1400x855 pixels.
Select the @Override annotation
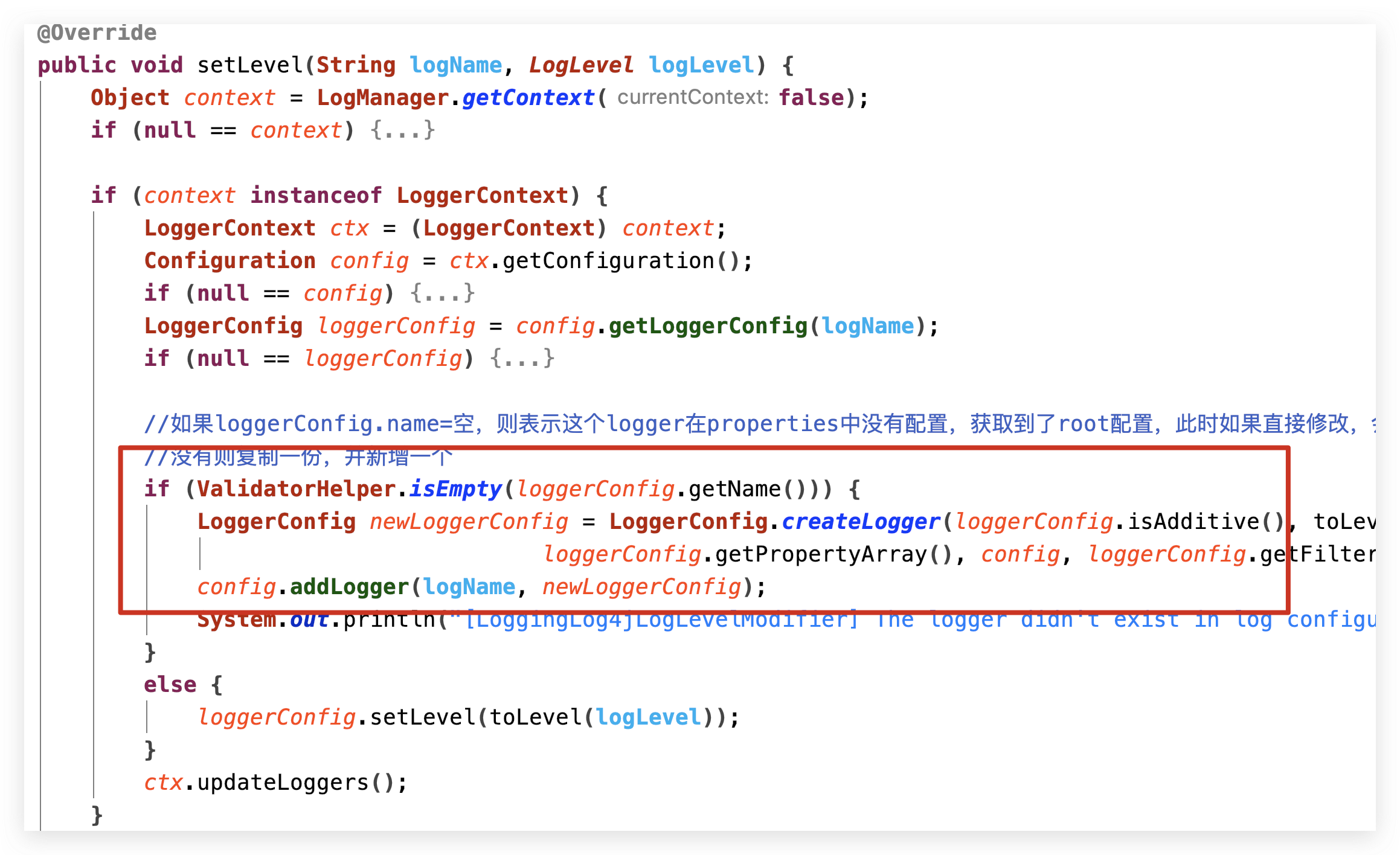[x=97, y=32]
